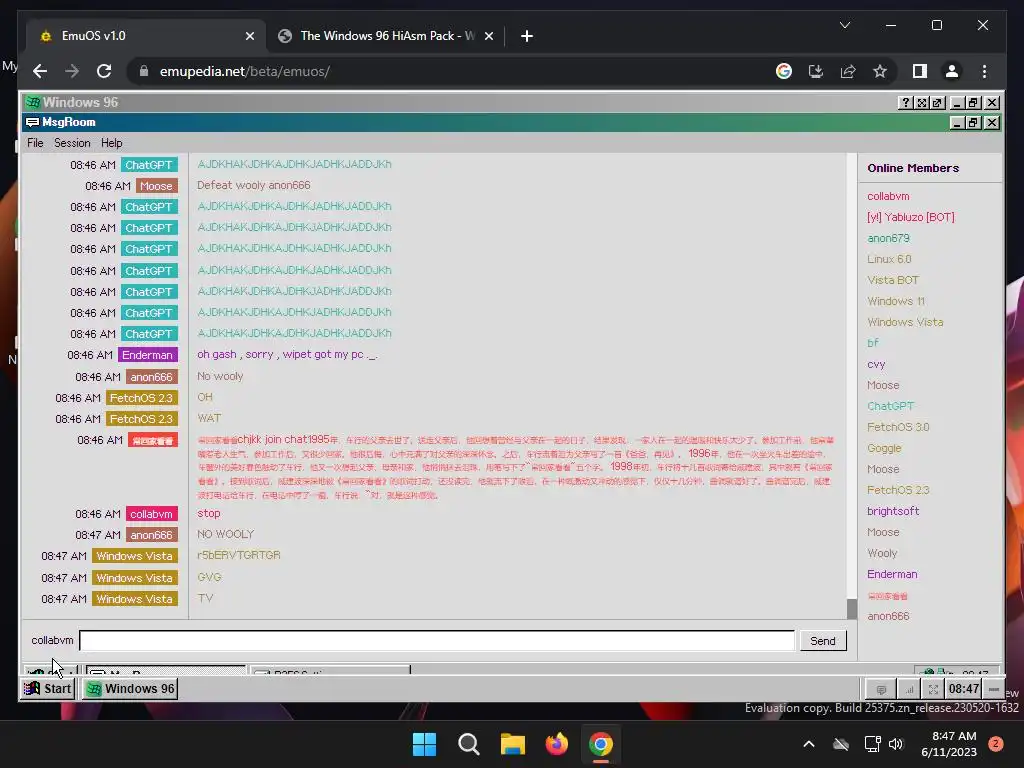The width and height of the screenshot is (1024, 768).
Task: Select FetchOS 3.0 in member list
Action: click(898, 427)
